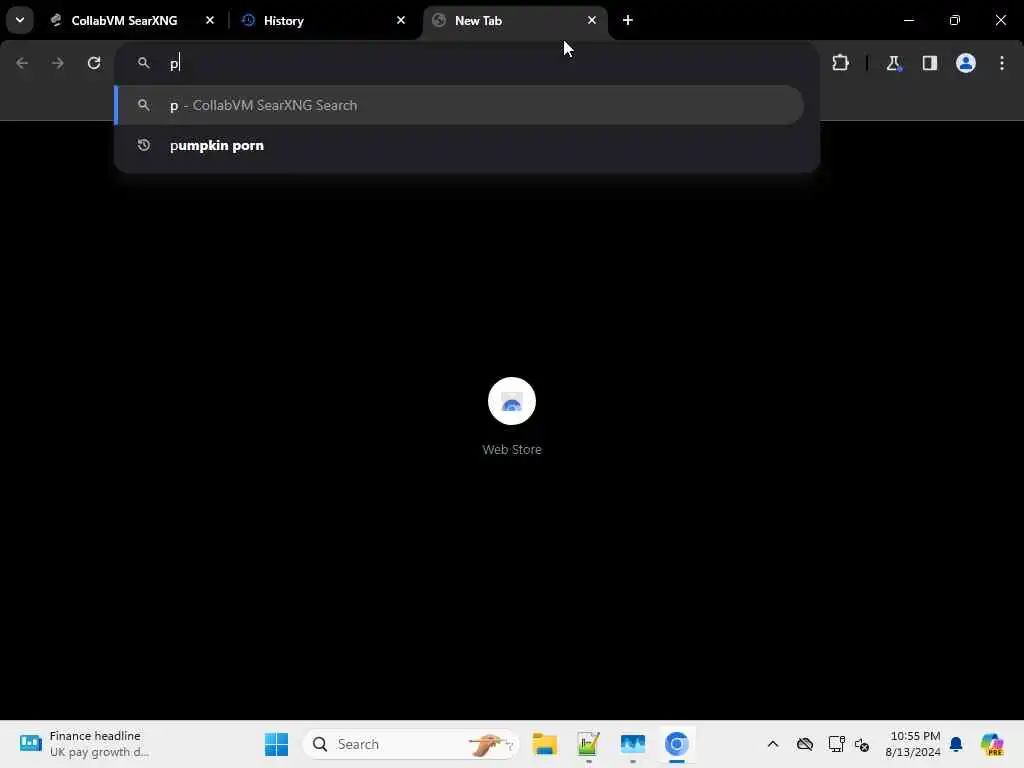Restore down the browser window
This screenshot has width=1024, height=768.
tap(955, 20)
